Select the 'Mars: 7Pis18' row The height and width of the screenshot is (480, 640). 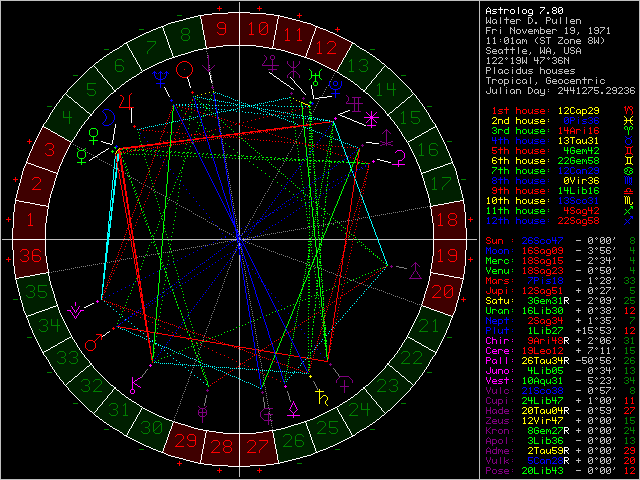click(560, 281)
